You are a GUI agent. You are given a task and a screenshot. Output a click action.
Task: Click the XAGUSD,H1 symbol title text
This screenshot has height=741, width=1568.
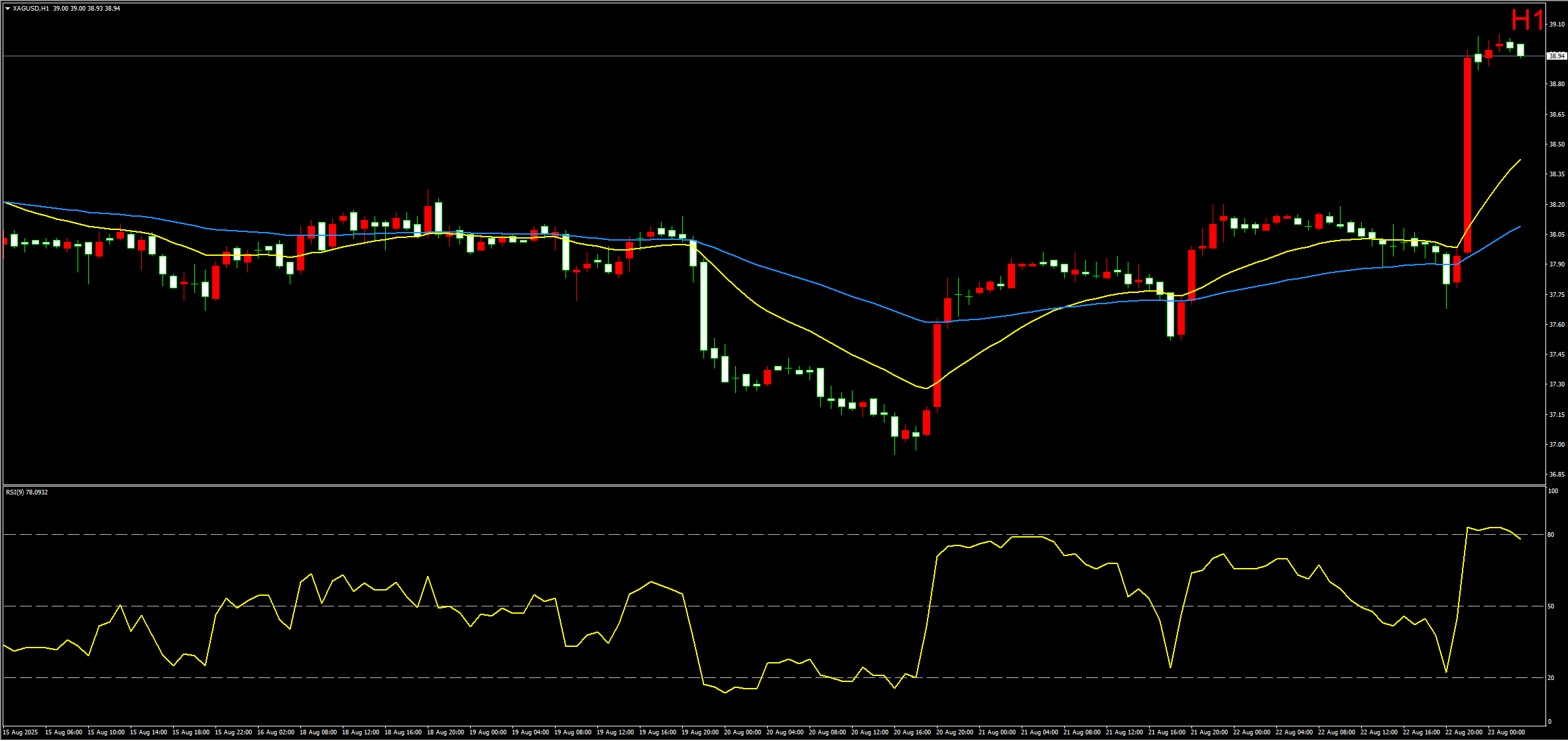(x=30, y=9)
